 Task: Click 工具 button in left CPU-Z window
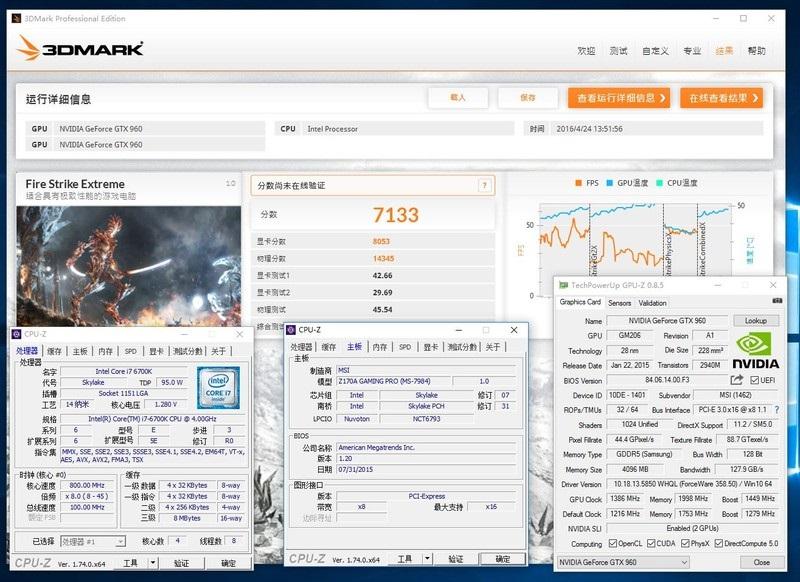pyautogui.click(x=130, y=563)
